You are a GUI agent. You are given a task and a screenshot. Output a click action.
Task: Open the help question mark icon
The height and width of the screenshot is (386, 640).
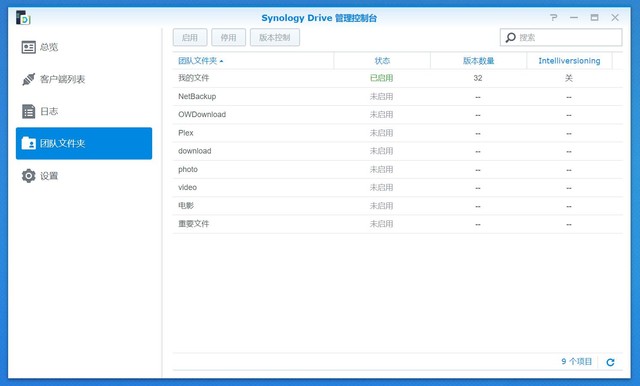pyautogui.click(x=553, y=18)
